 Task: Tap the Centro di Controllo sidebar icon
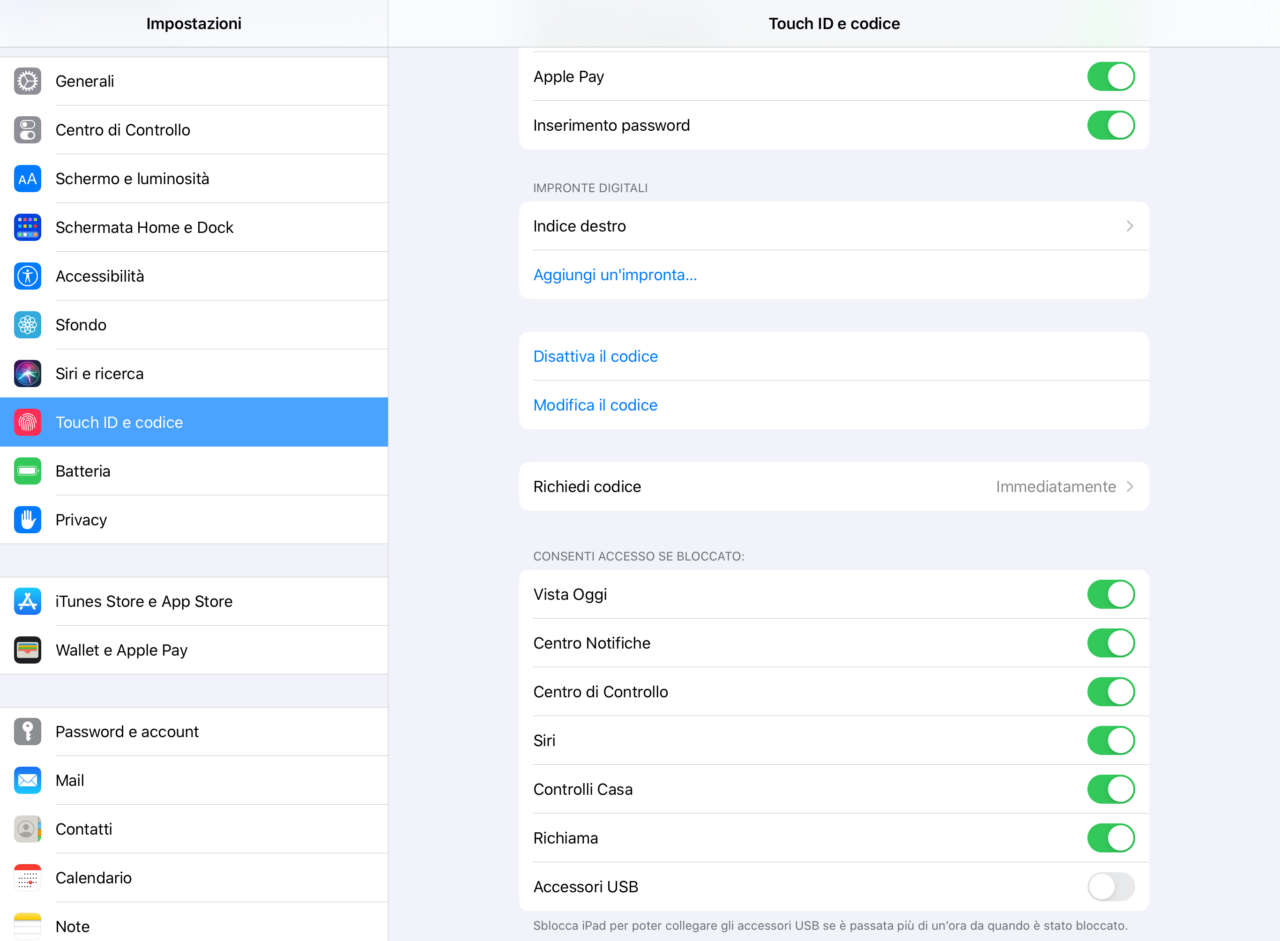point(28,130)
